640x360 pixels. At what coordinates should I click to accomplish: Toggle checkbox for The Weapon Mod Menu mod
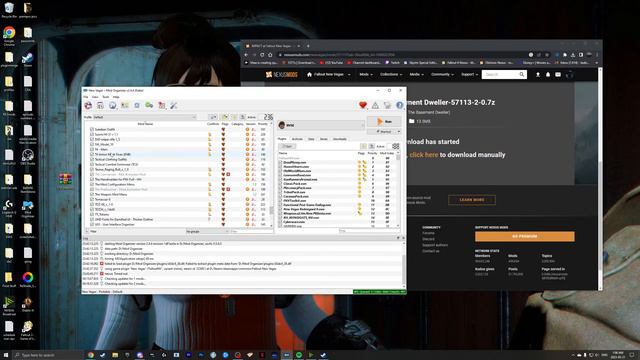(x=92, y=194)
